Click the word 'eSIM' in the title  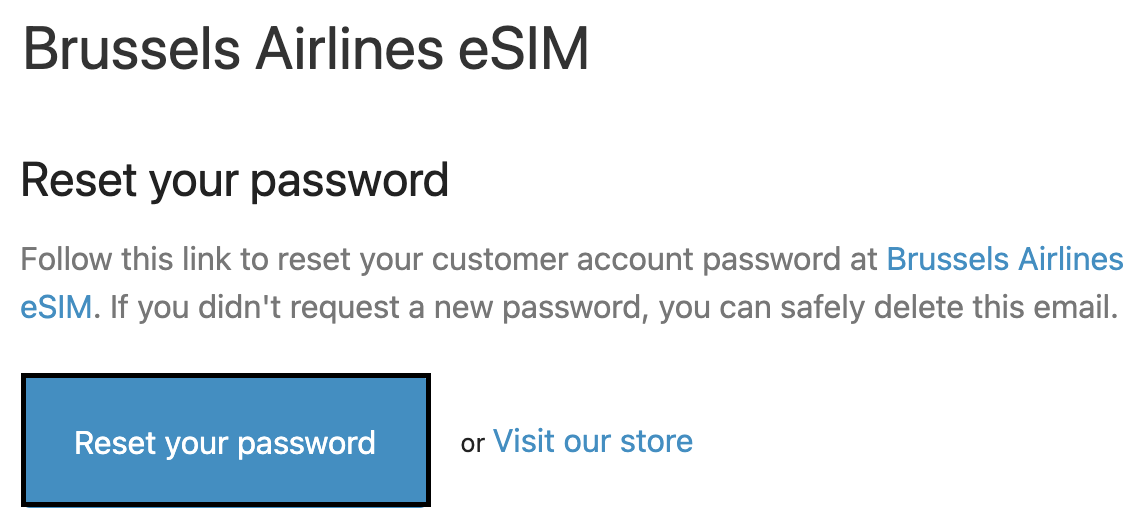click(x=524, y=50)
